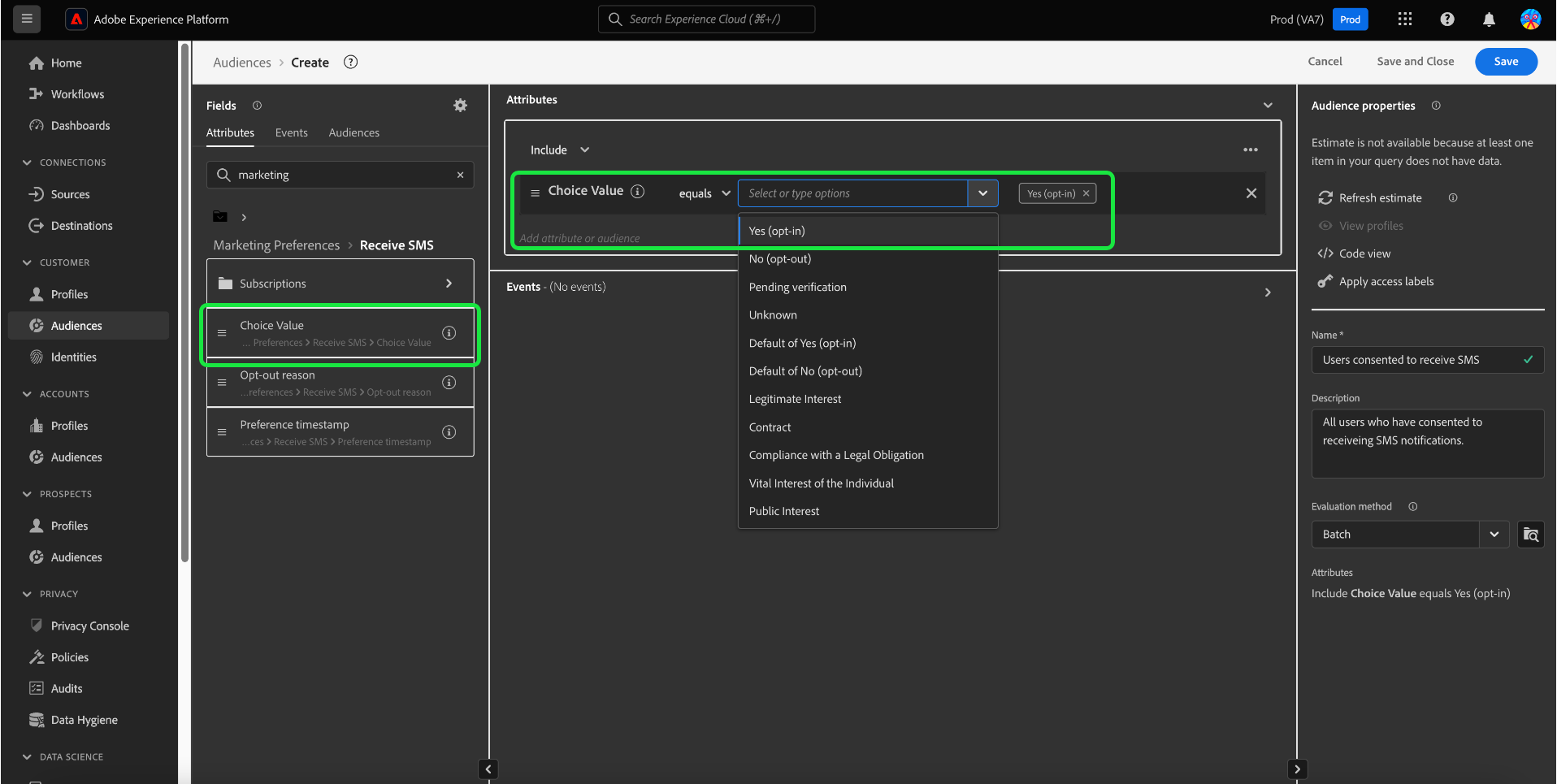The width and height of the screenshot is (1557, 784).
Task: Click the notifications bell icon
Action: (x=1489, y=19)
